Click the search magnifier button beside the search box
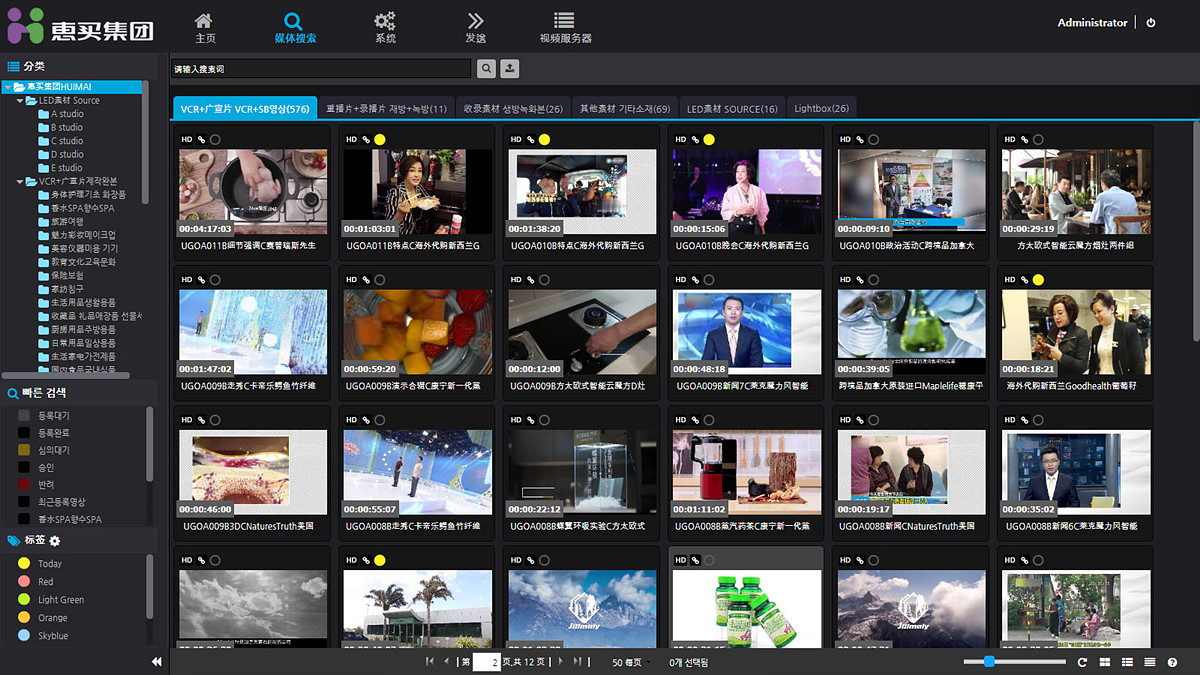Screen dimensions: 1200x675 [x=486, y=69]
